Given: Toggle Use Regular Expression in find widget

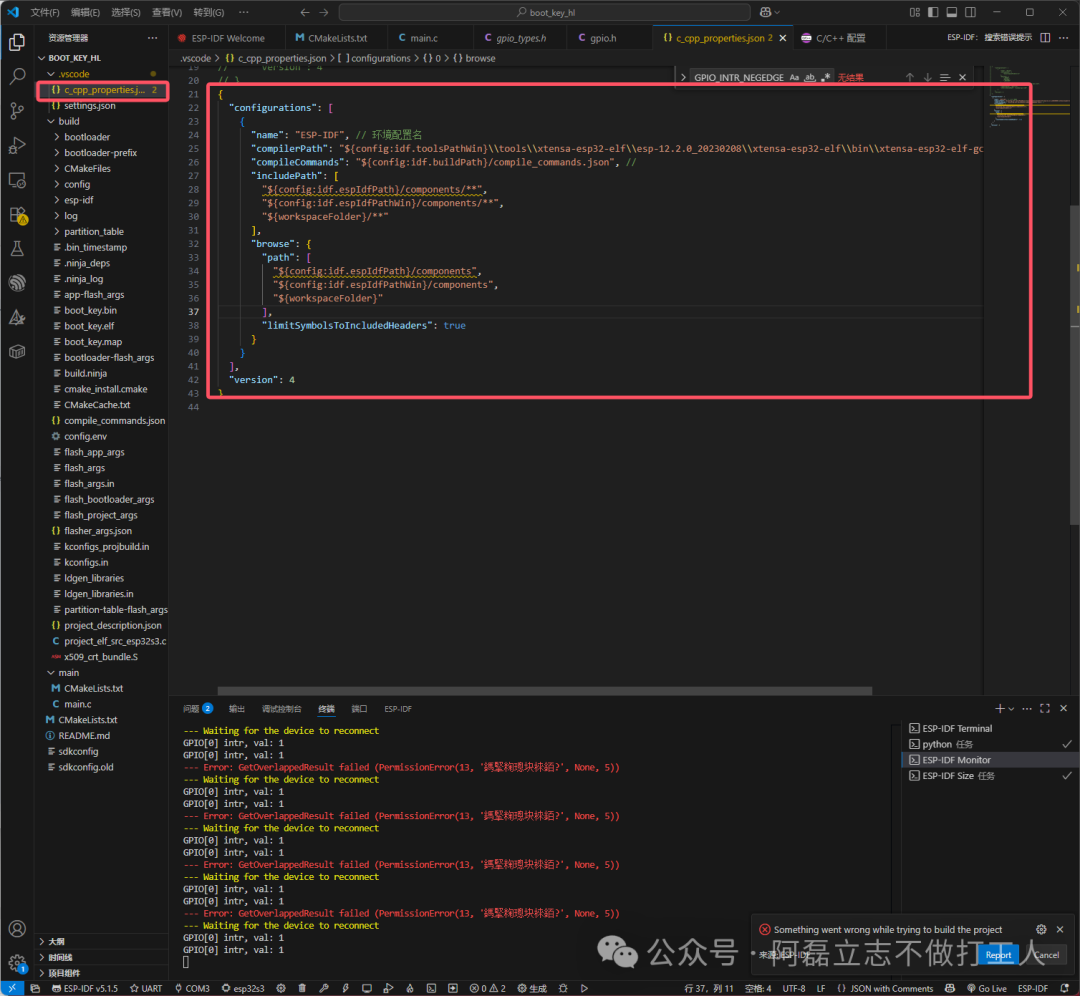Looking at the screenshot, I should [825, 77].
